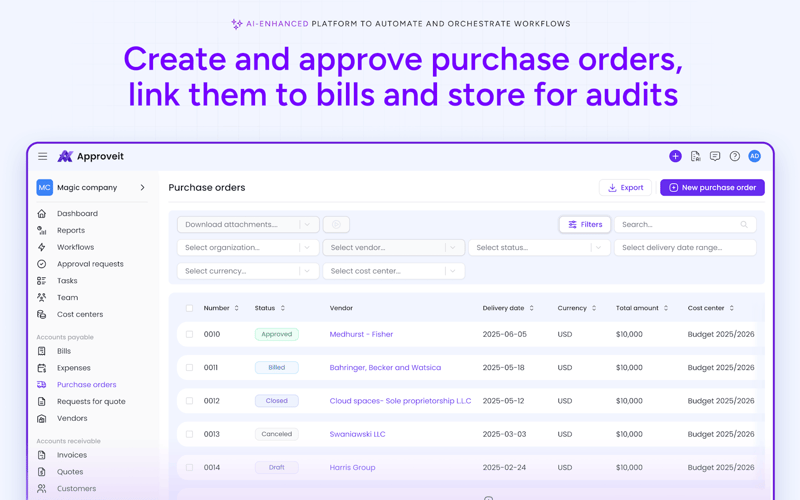Screen dimensions: 800x500
Task: Open Medhurst - Fisher vendor link
Action: 361,334
